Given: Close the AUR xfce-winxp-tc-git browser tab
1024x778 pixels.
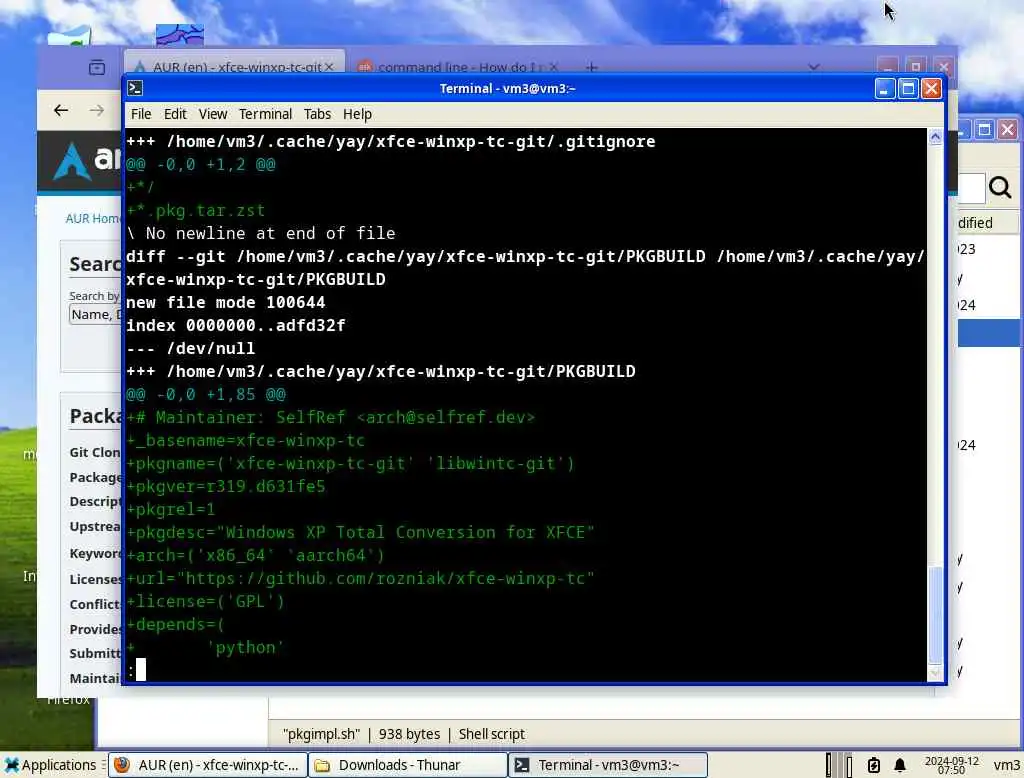Looking at the screenshot, I should point(329,67).
